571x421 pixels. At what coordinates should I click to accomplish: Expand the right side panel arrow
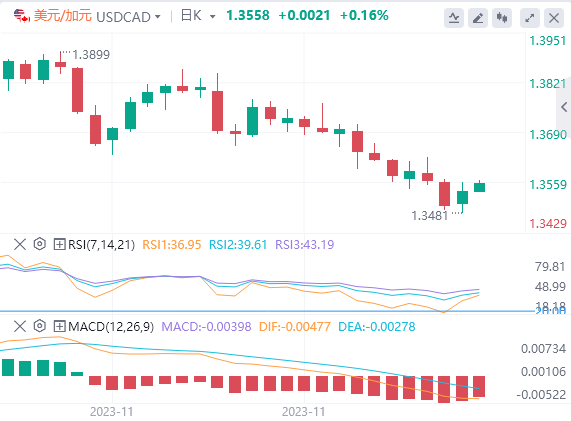[x=564, y=107]
